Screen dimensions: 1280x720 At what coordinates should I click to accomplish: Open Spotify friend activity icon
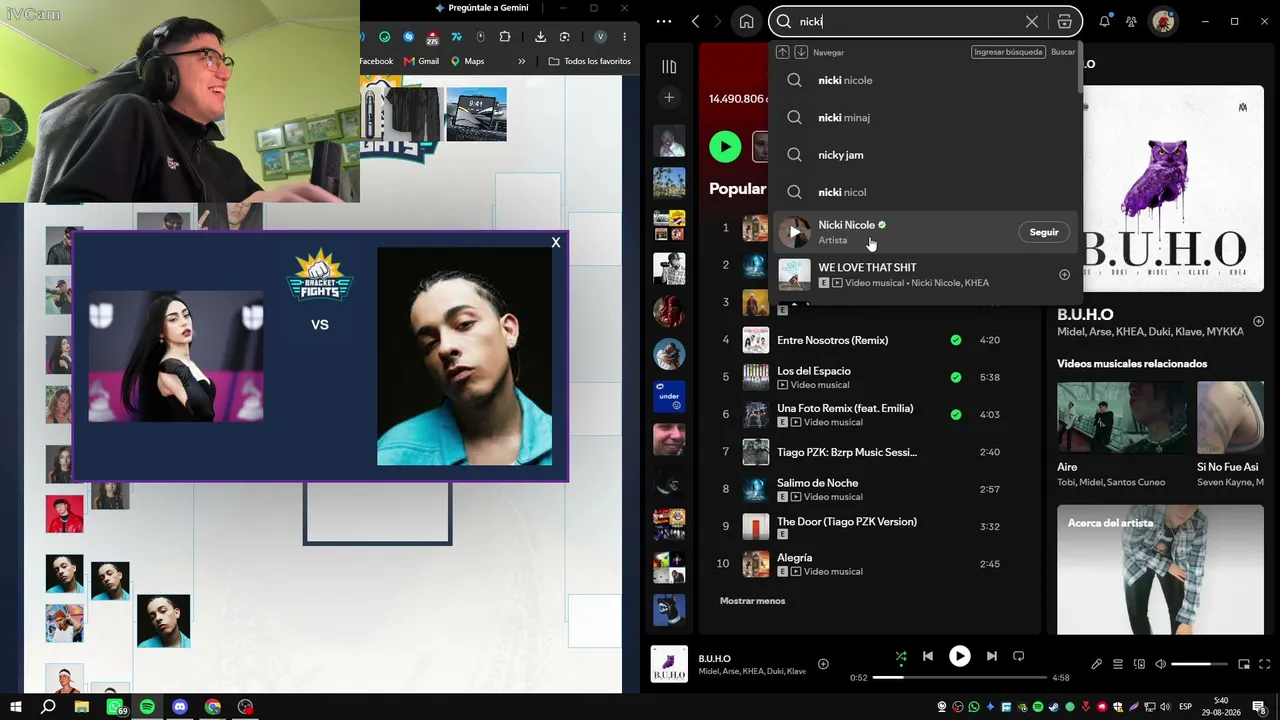(x=1131, y=21)
